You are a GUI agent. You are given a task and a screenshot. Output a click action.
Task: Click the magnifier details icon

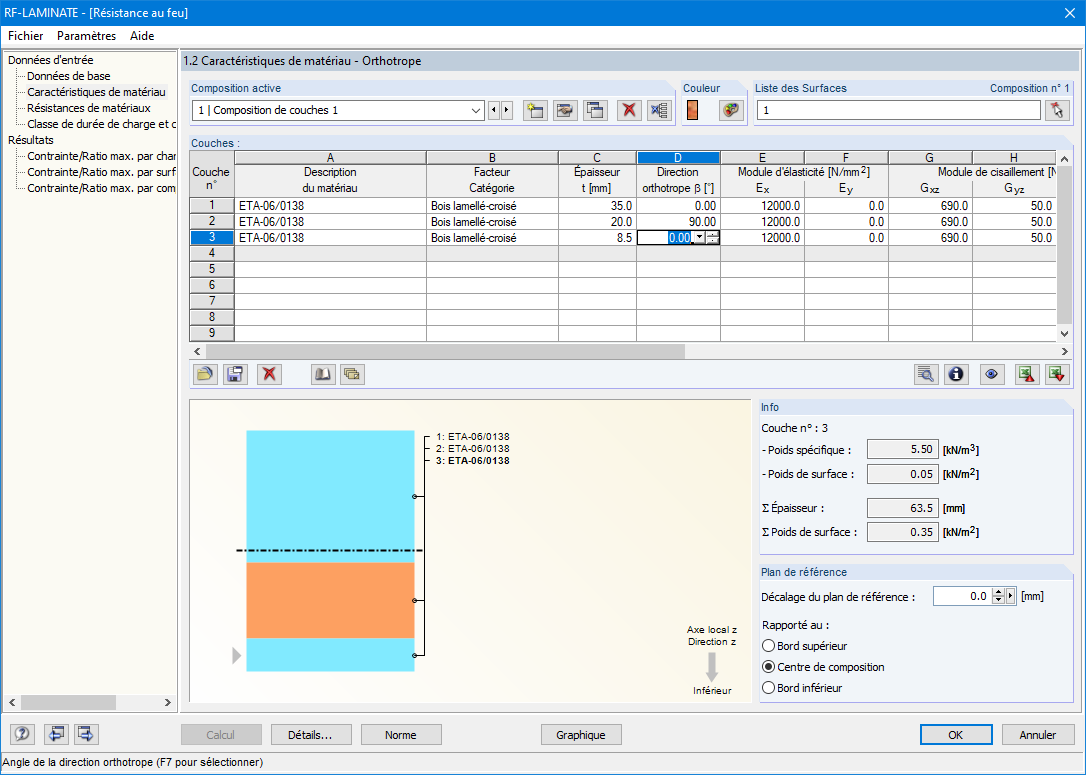(925, 374)
